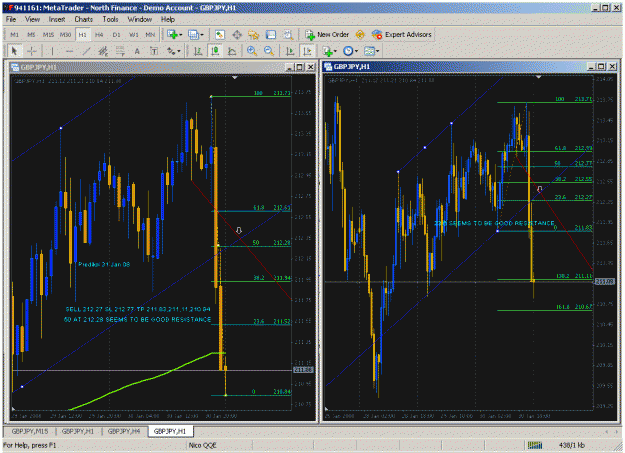Expand the new chart dropdown arrow
This screenshot has height=453, width=625.
[x=181, y=35]
